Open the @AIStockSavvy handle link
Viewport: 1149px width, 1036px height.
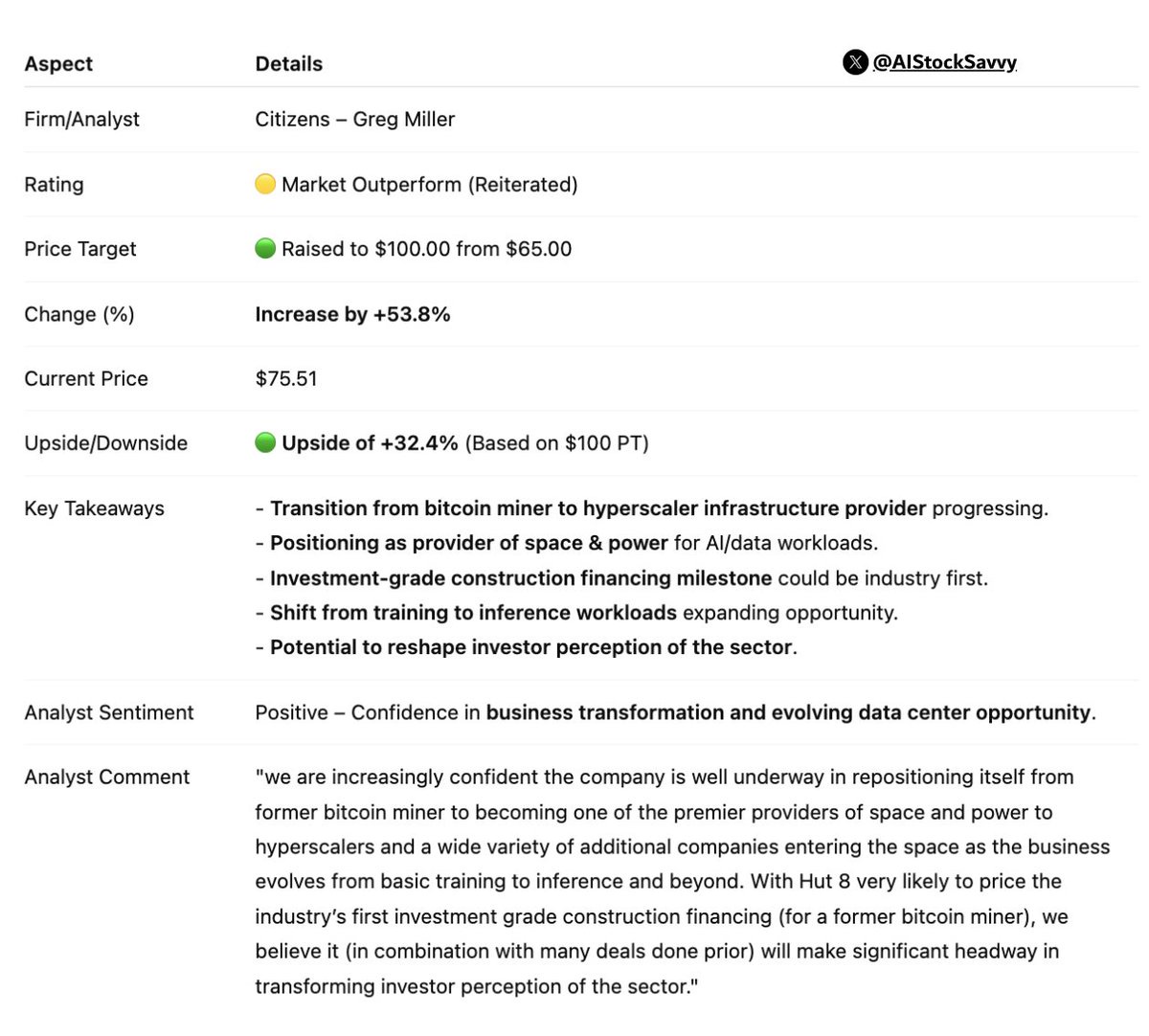[x=944, y=62]
